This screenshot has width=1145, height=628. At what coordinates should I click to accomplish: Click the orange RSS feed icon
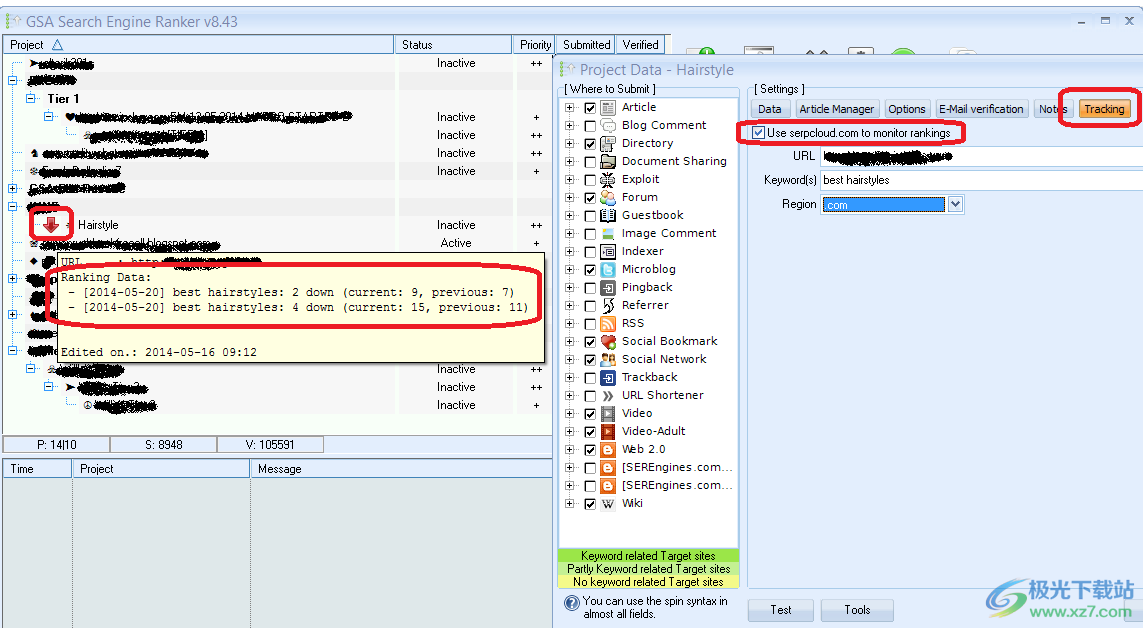(x=608, y=323)
